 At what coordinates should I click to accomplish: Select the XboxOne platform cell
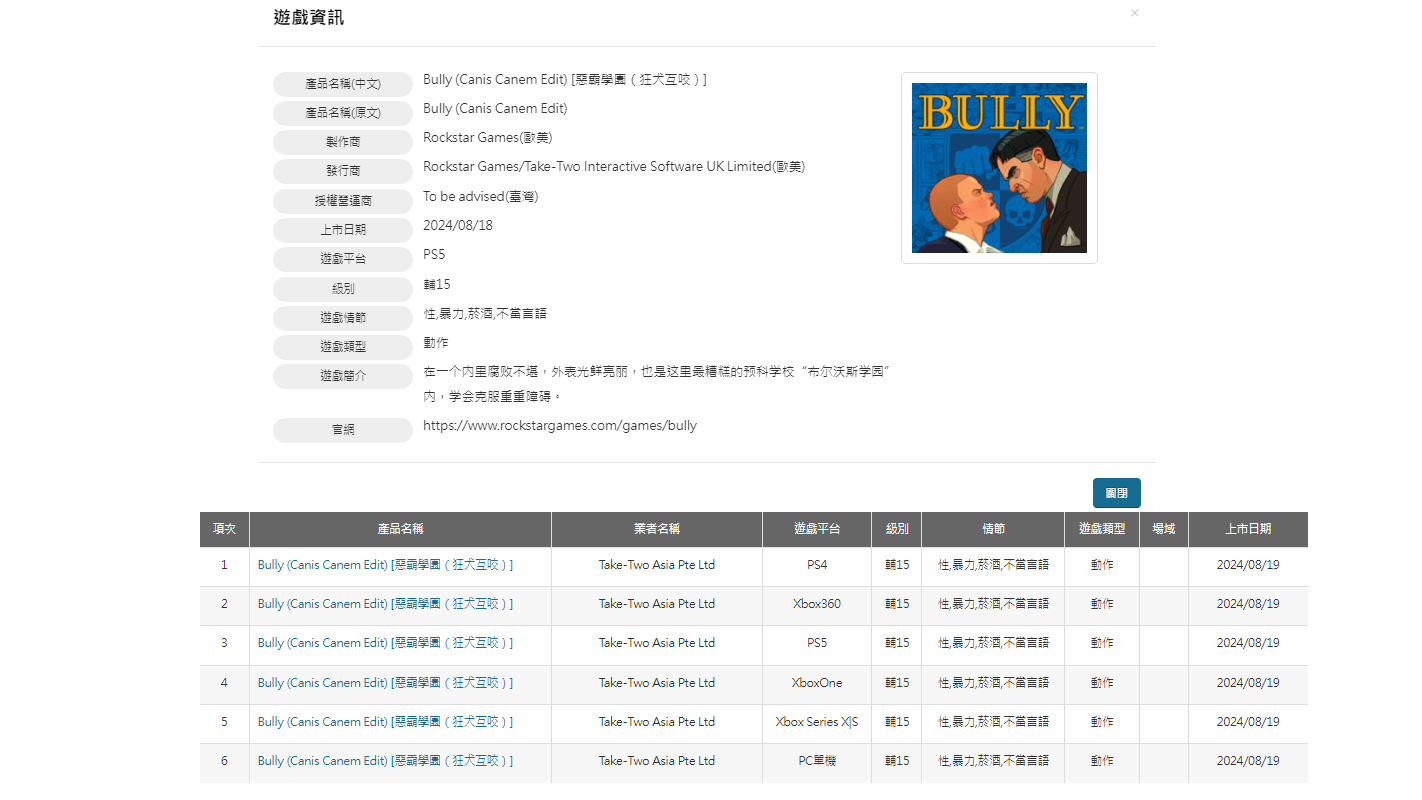tap(817, 683)
